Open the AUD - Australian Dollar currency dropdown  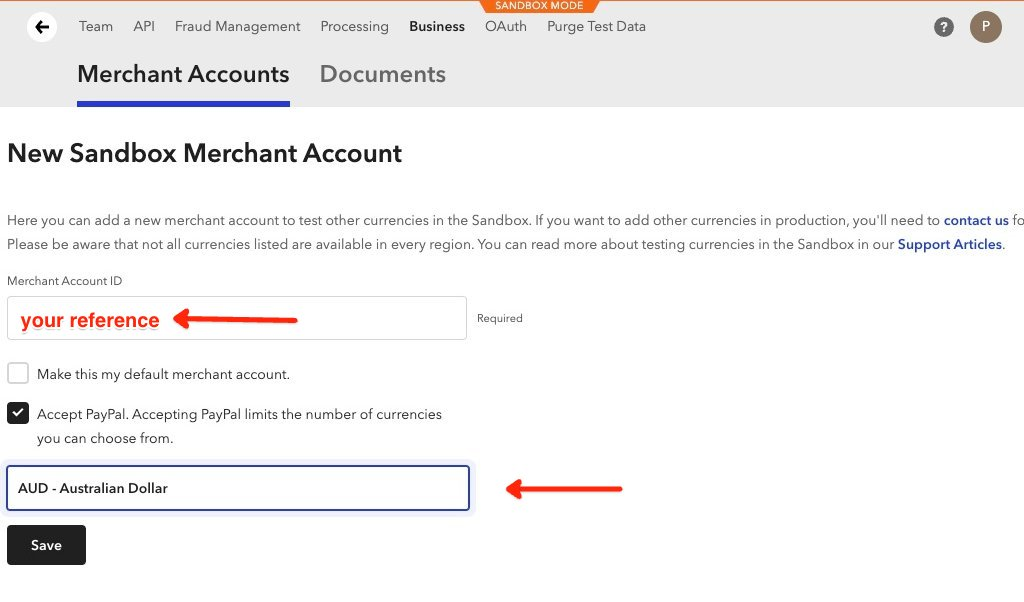238,488
